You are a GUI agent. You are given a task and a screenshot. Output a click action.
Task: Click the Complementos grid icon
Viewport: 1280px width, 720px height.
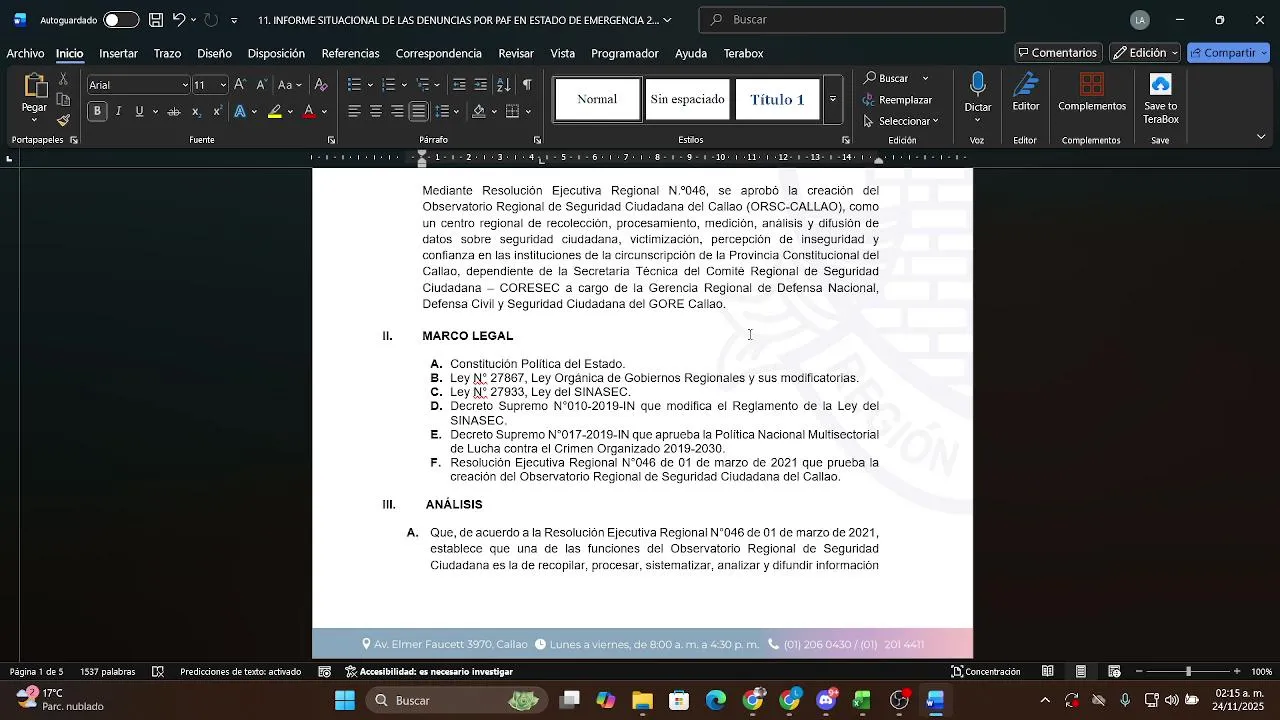click(1092, 84)
